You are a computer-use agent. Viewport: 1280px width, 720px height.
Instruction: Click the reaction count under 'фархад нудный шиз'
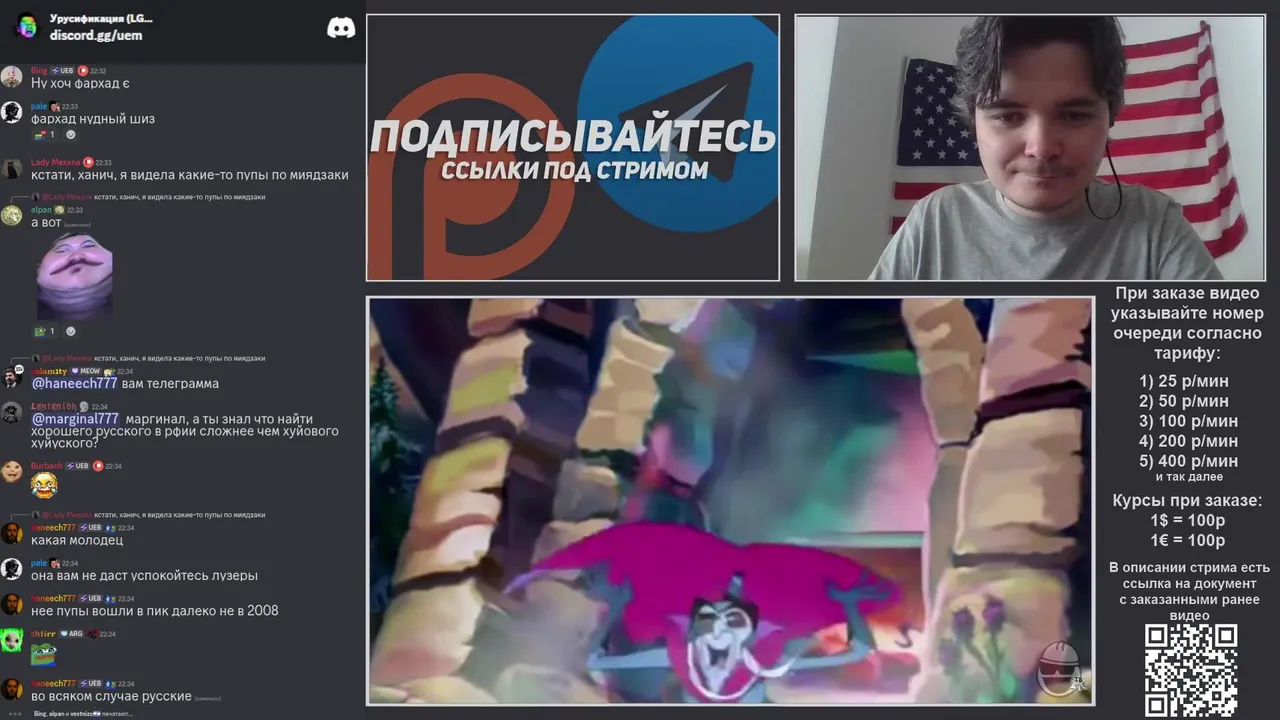pyautogui.click(x=45, y=134)
